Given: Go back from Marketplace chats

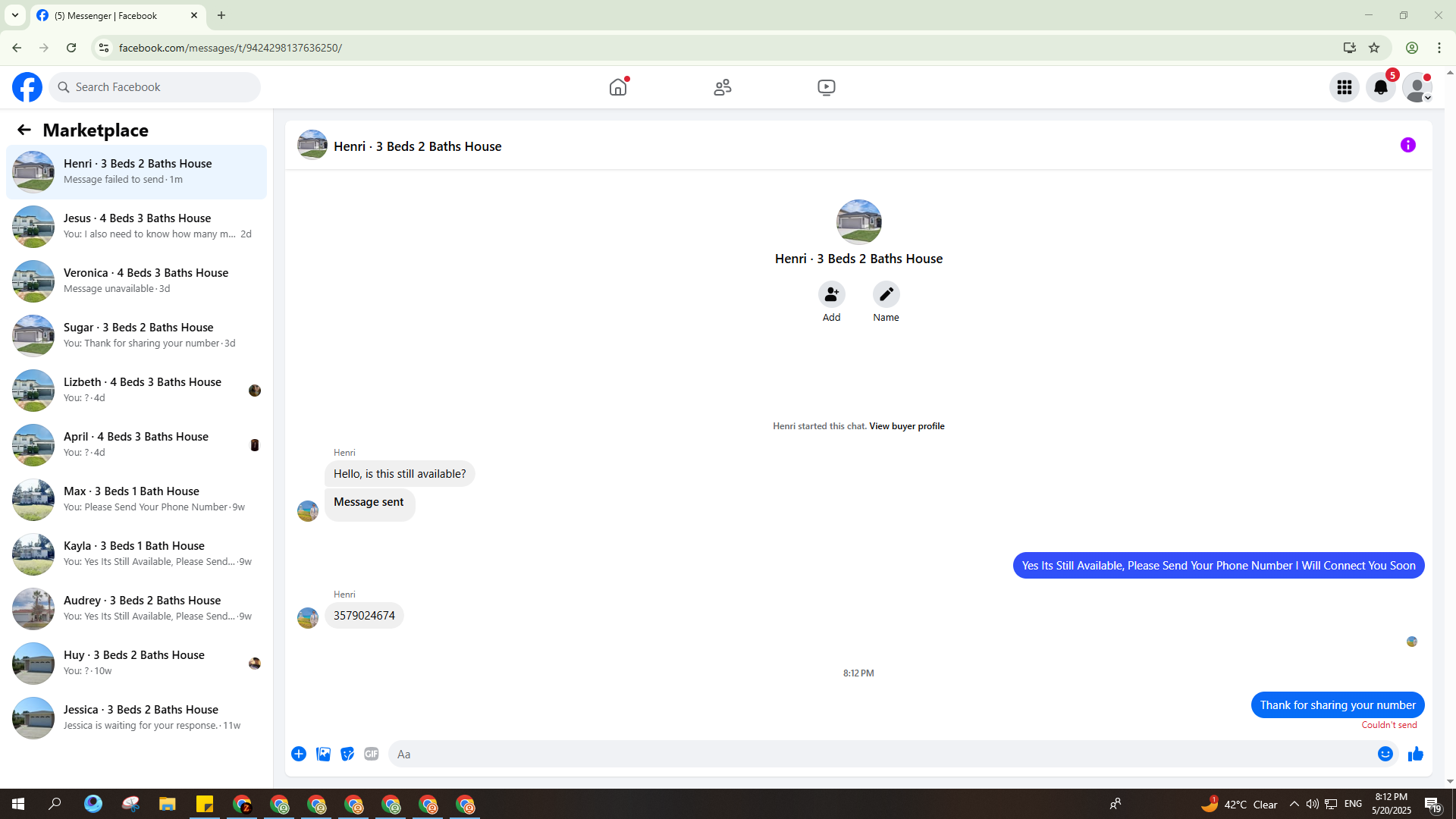Looking at the screenshot, I should (x=24, y=130).
